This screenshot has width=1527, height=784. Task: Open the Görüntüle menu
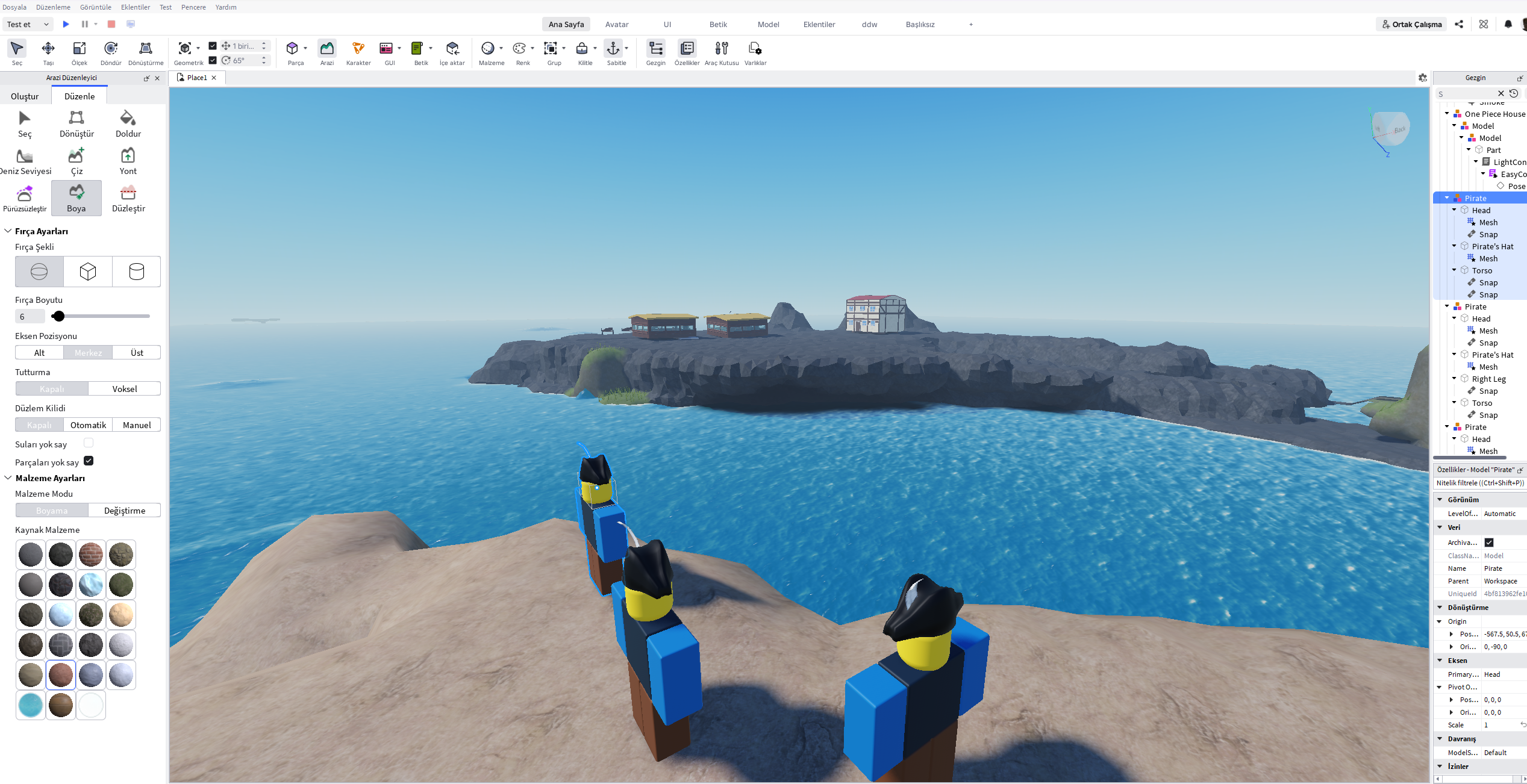(96, 7)
